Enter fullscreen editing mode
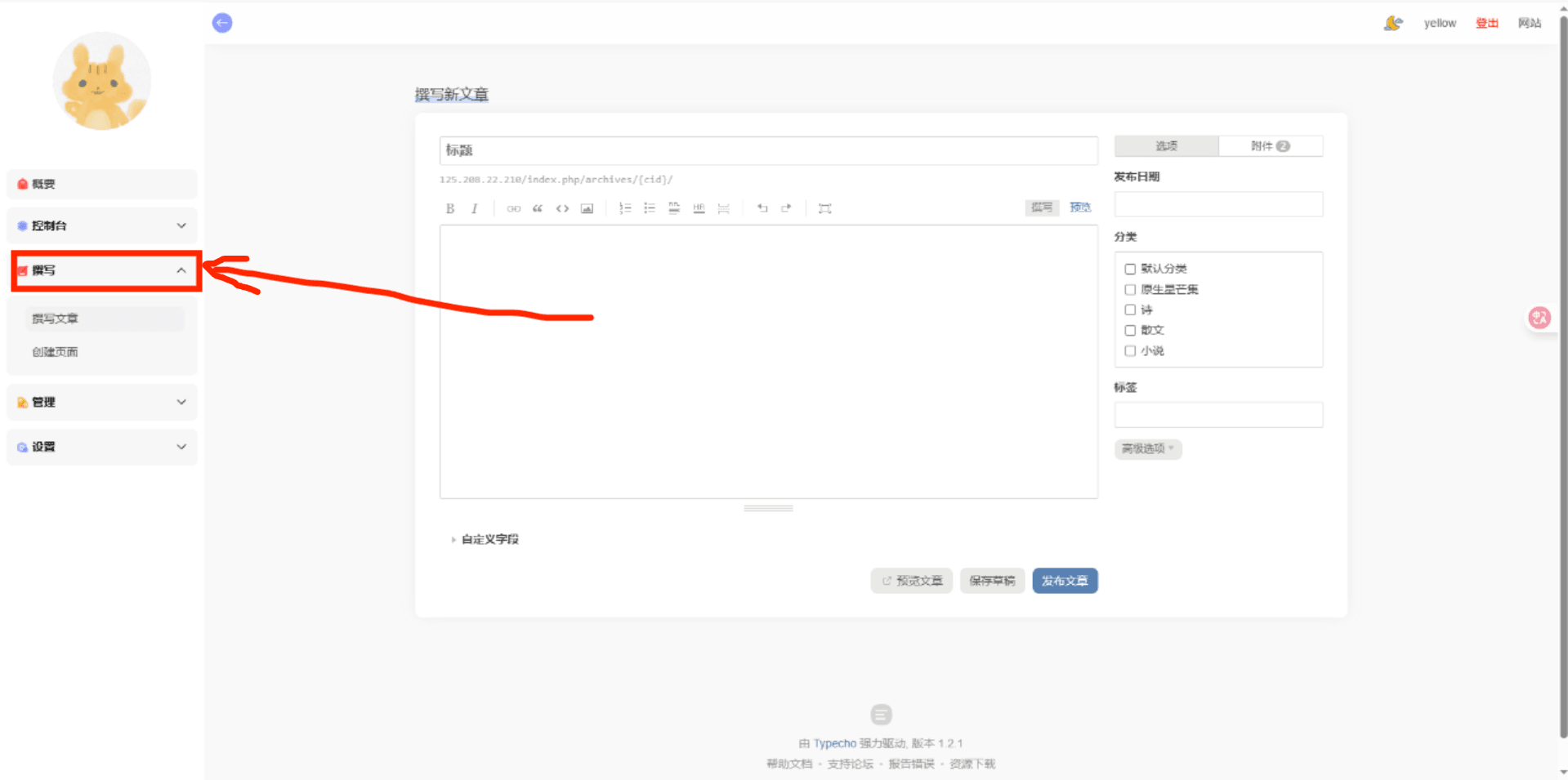Image resolution: width=1568 pixels, height=780 pixels. [x=824, y=208]
